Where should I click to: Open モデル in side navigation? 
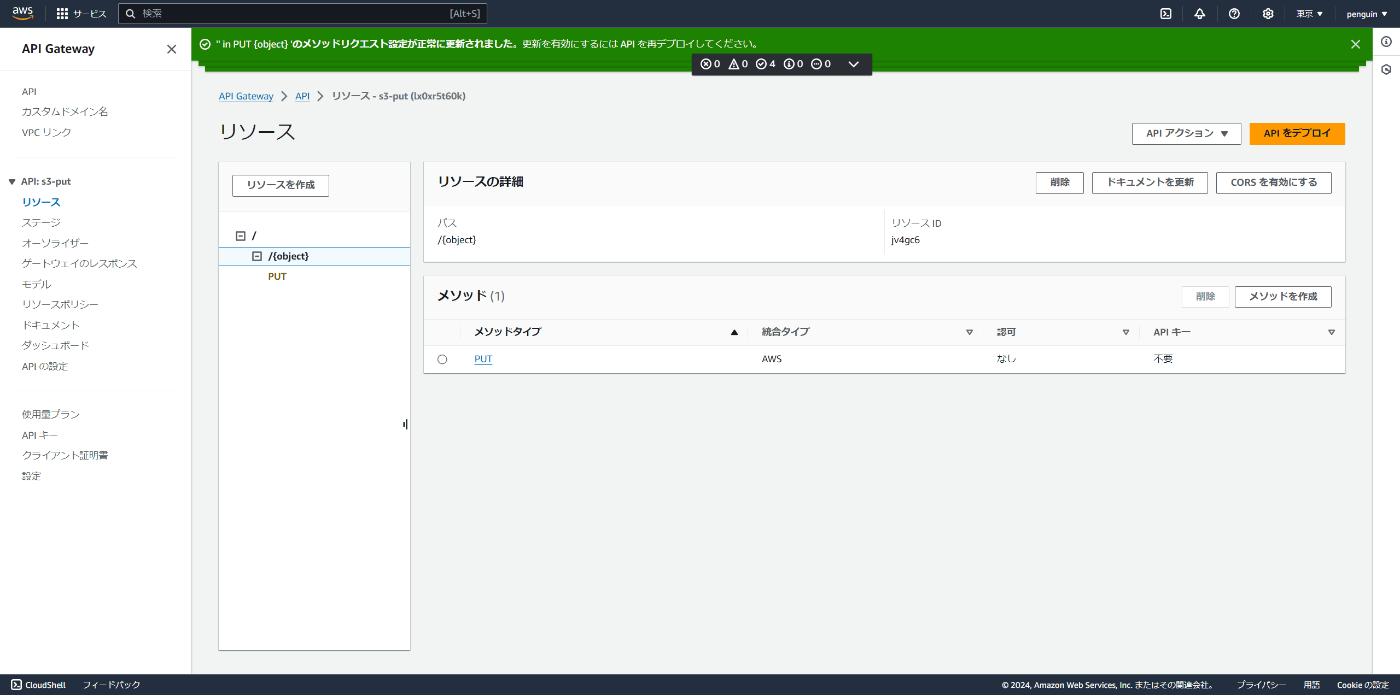click(x=36, y=284)
